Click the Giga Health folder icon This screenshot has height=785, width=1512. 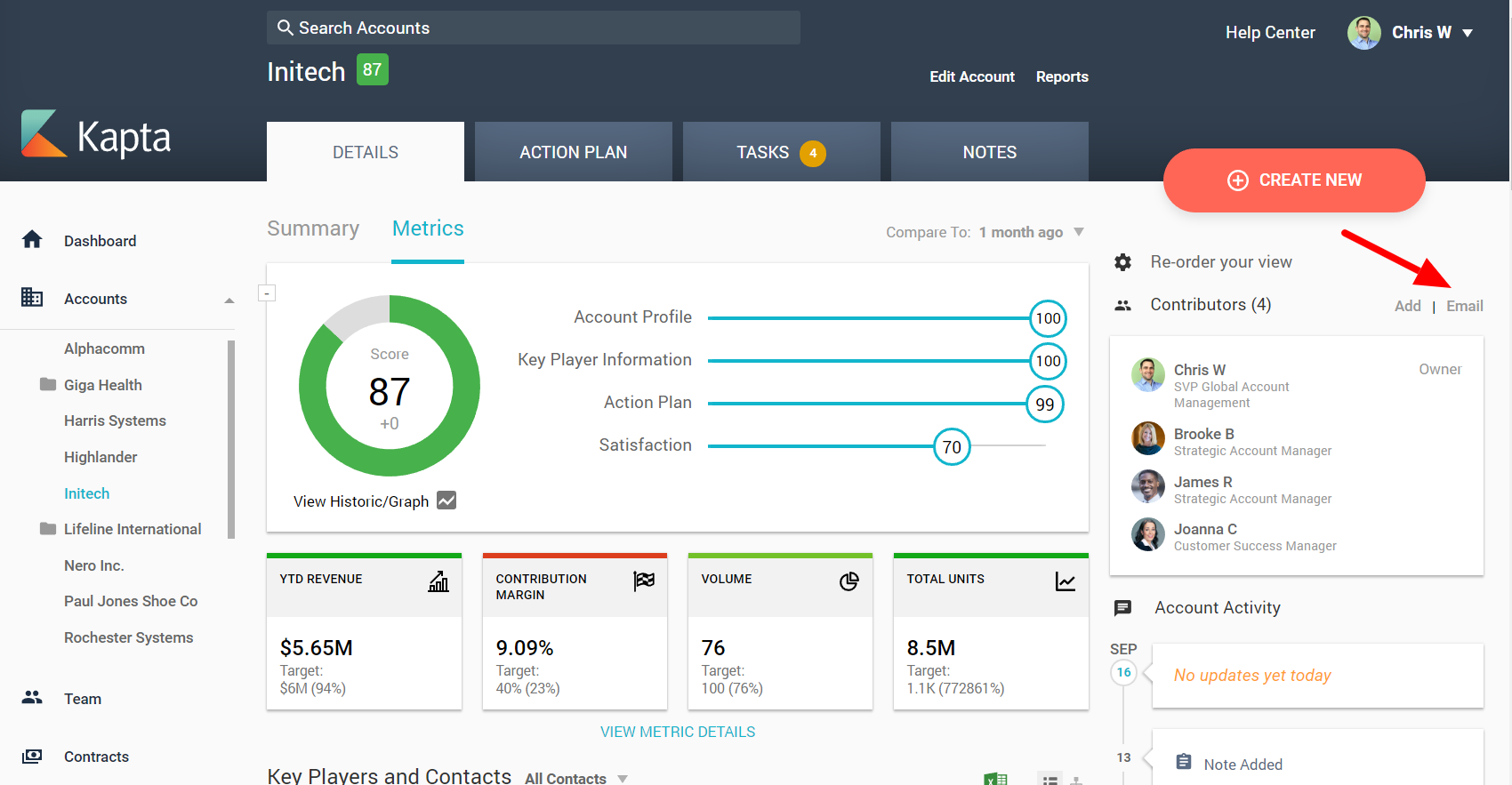click(x=48, y=384)
